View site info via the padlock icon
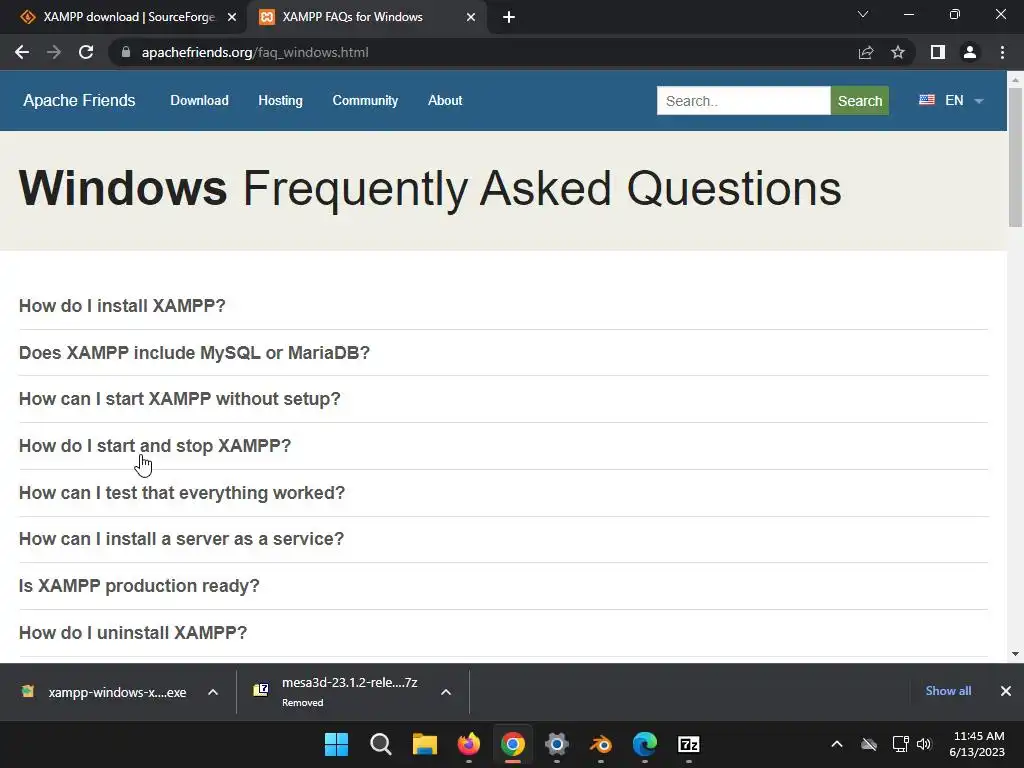 tap(126, 52)
